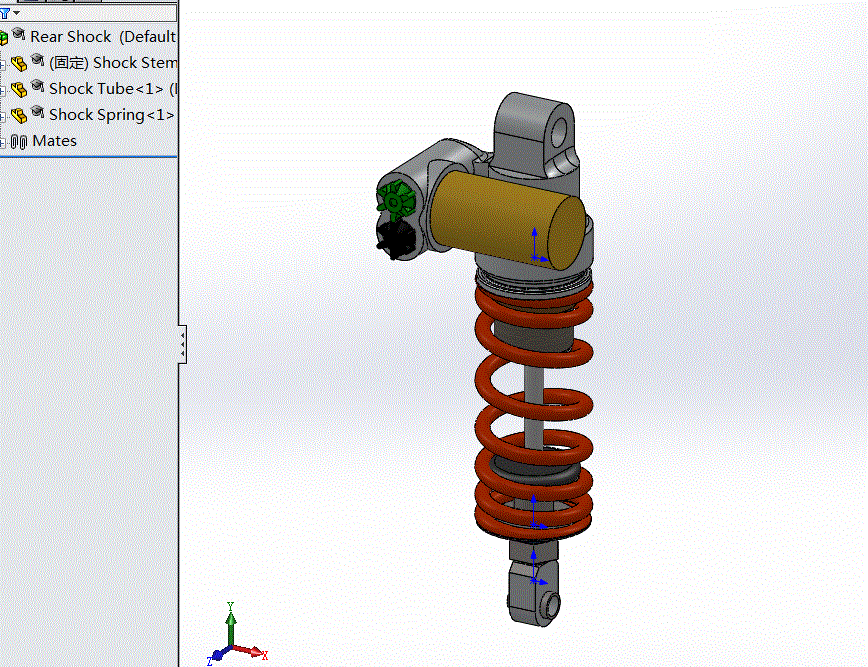This screenshot has width=868, height=667.
Task: Click the graduation cap icon beside Shock Spring<1>
Action: pyautogui.click(x=38, y=112)
